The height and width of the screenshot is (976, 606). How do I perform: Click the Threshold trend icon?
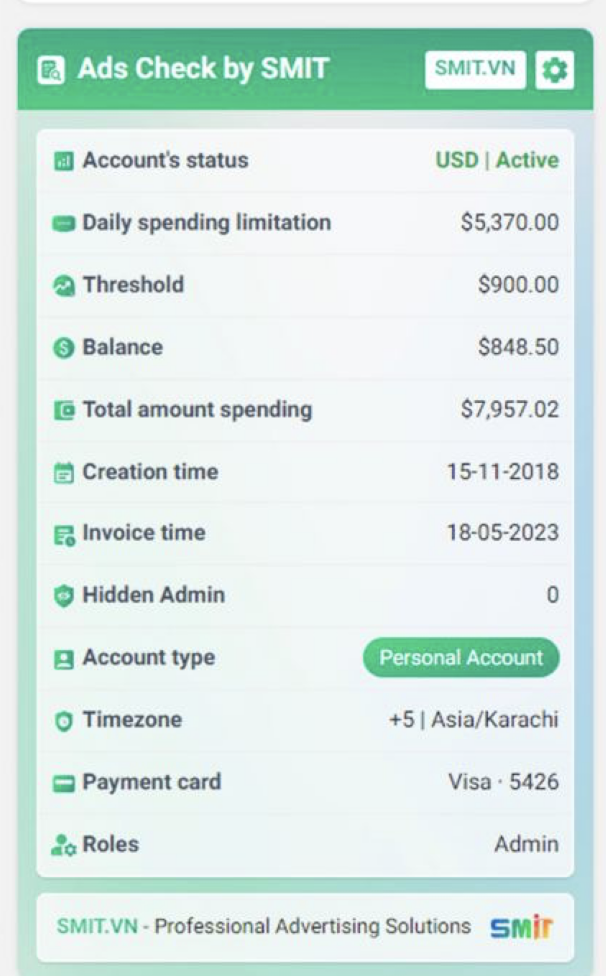coord(64,286)
